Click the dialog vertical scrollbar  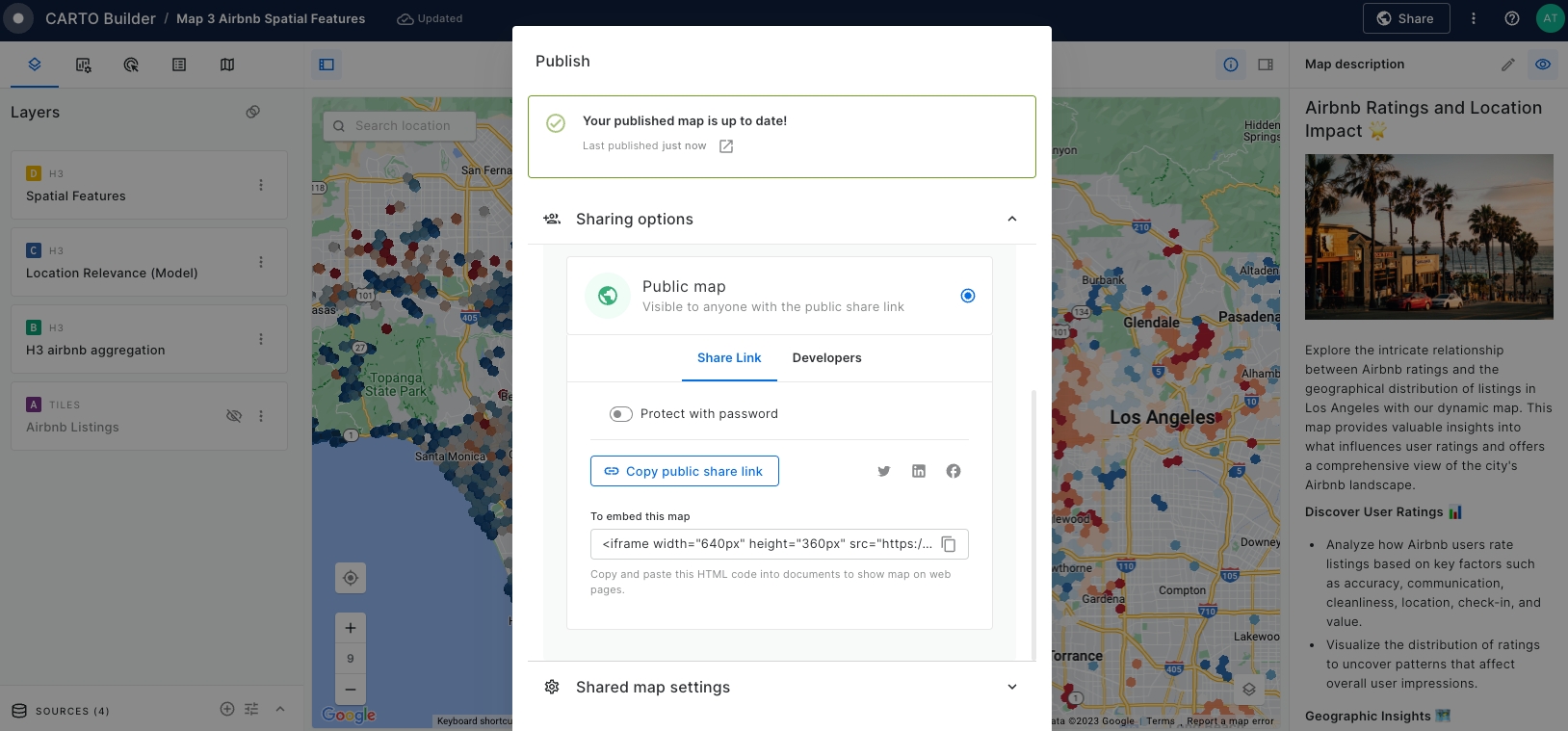(x=1033, y=525)
